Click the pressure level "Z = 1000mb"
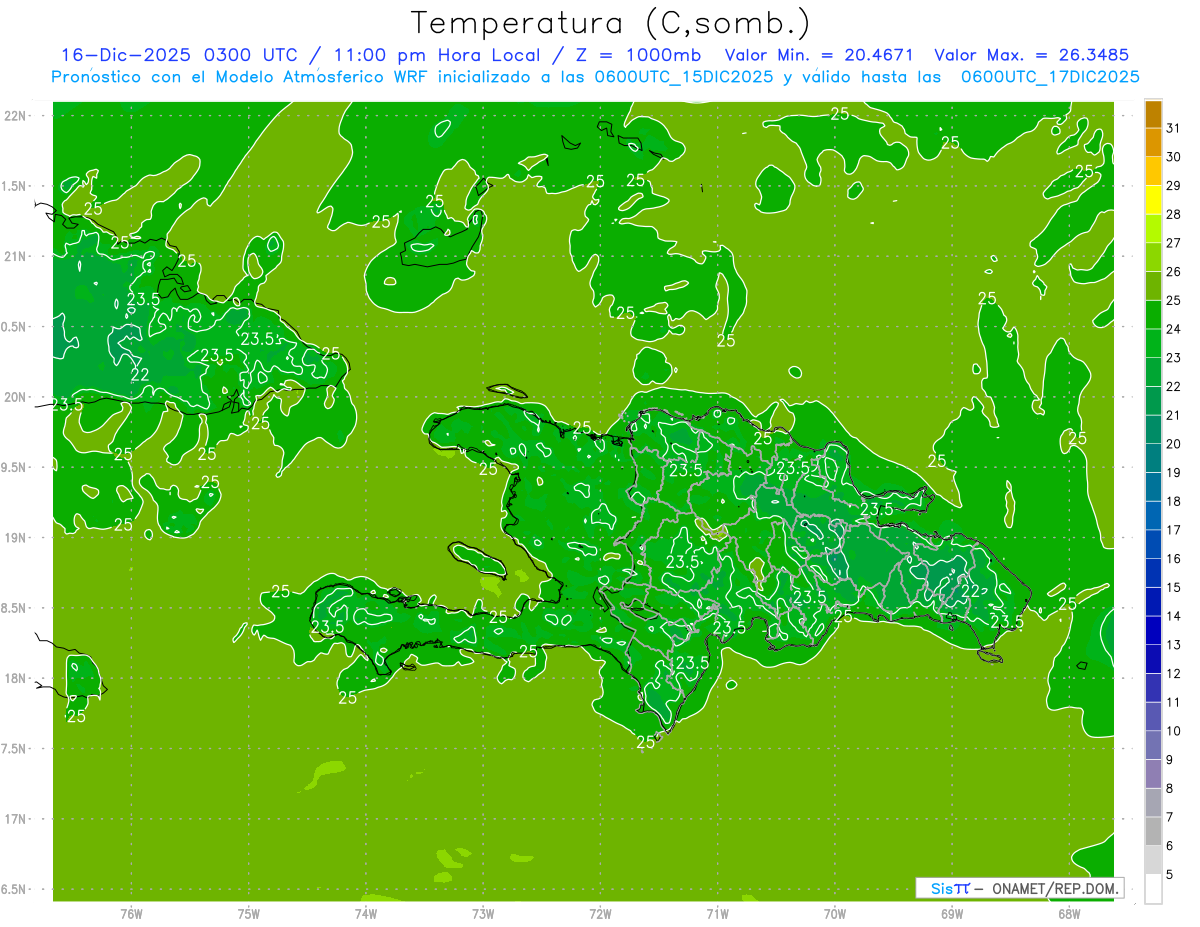This screenshot has height=927, width=1200. (638, 55)
